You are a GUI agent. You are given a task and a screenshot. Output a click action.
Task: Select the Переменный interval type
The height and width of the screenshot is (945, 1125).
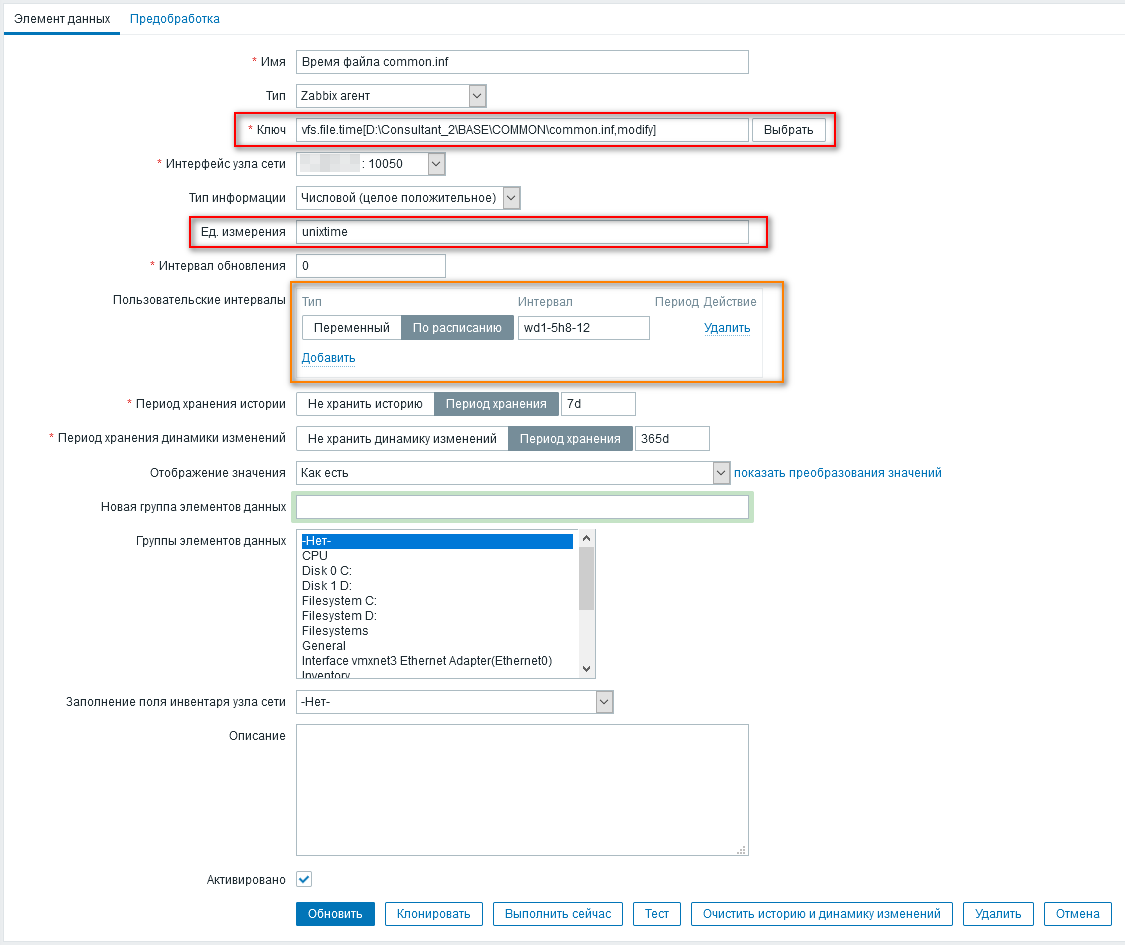coord(351,328)
